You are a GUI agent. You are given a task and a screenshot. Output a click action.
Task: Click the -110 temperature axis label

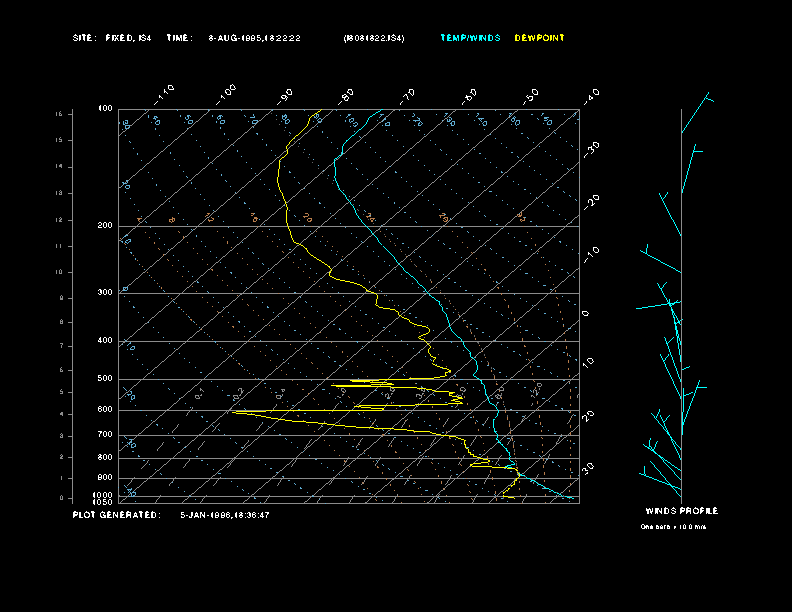pos(164,94)
